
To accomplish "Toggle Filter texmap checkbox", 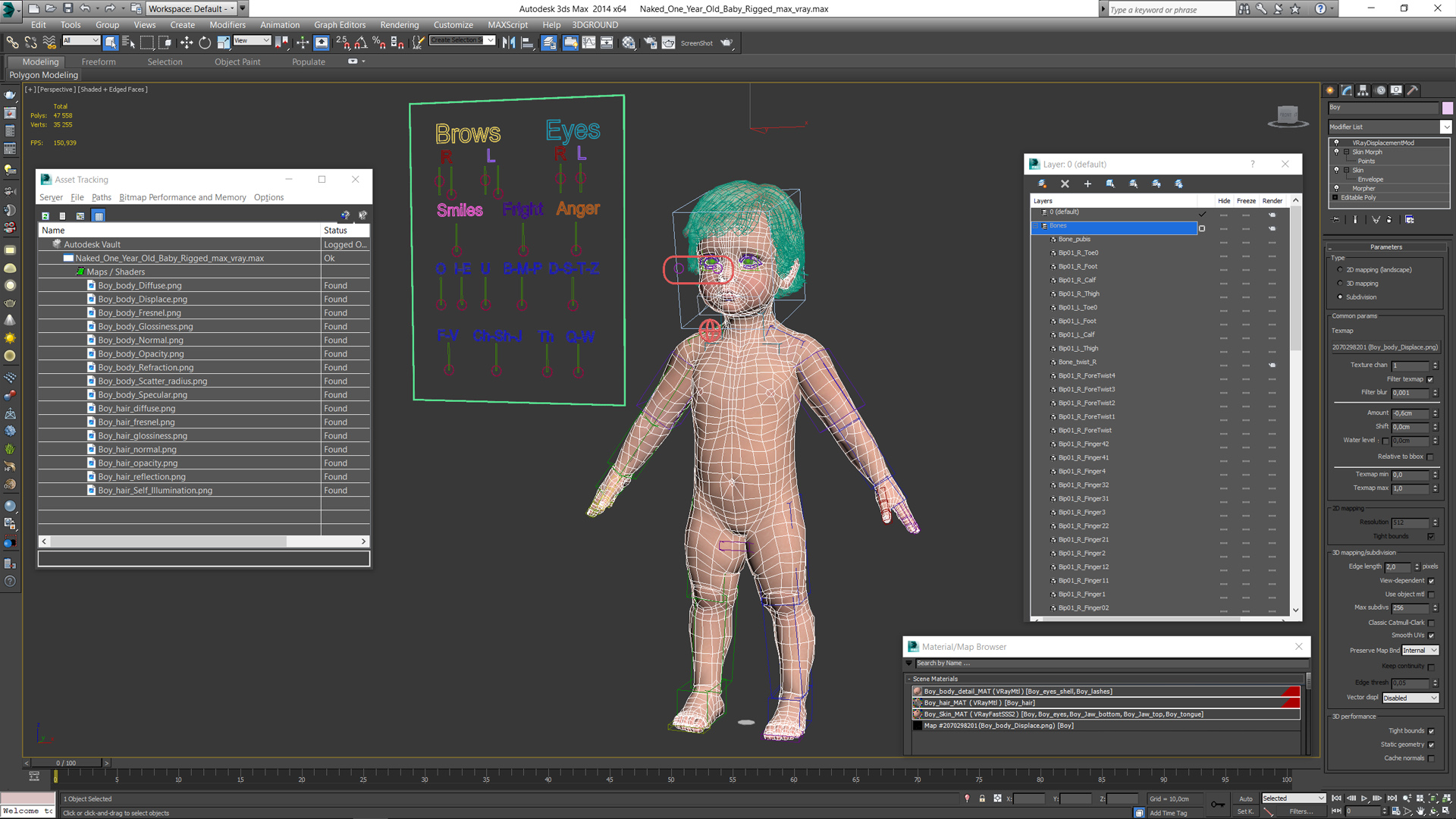I will coord(1430,379).
